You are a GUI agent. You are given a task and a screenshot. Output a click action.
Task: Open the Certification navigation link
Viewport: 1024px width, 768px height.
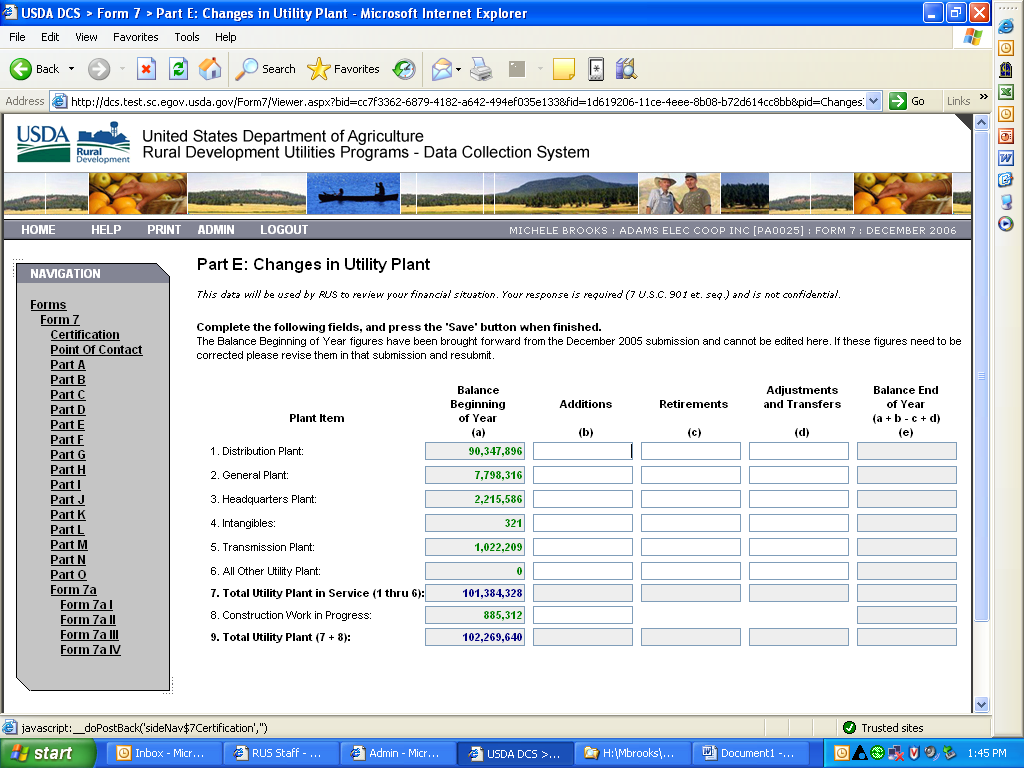pyautogui.click(x=85, y=334)
